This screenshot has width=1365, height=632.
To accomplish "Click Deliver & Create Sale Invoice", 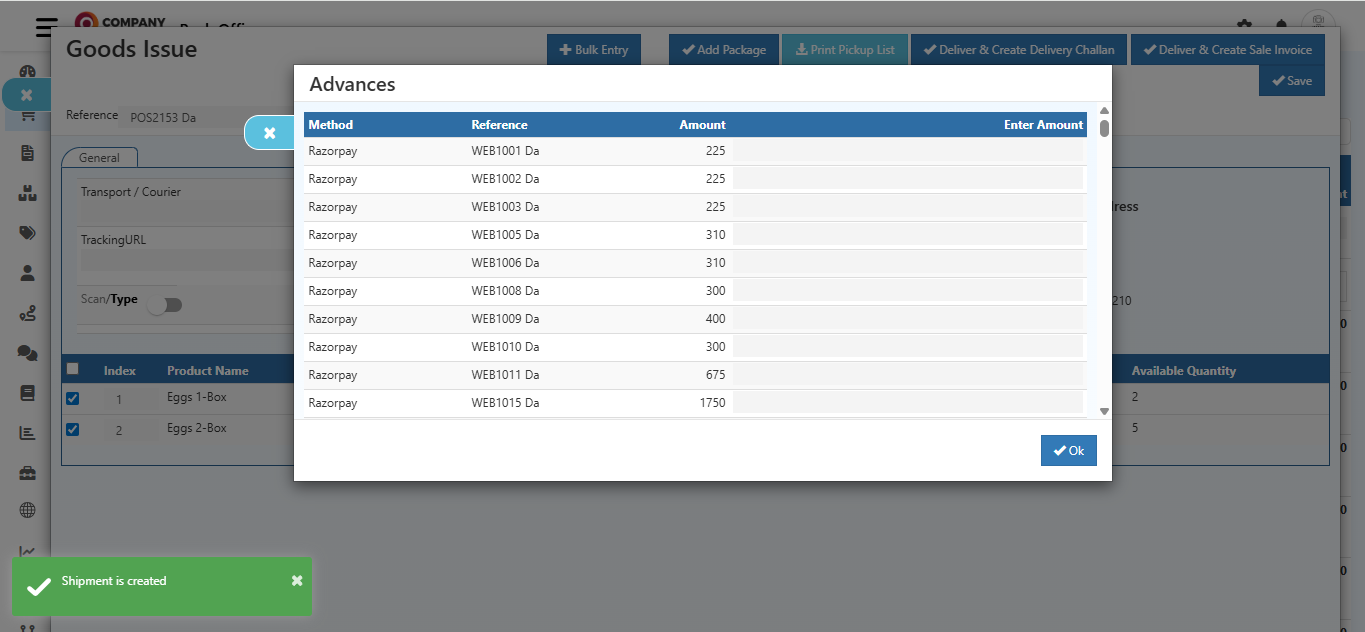I will pyautogui.click(x=1227, y=50).
